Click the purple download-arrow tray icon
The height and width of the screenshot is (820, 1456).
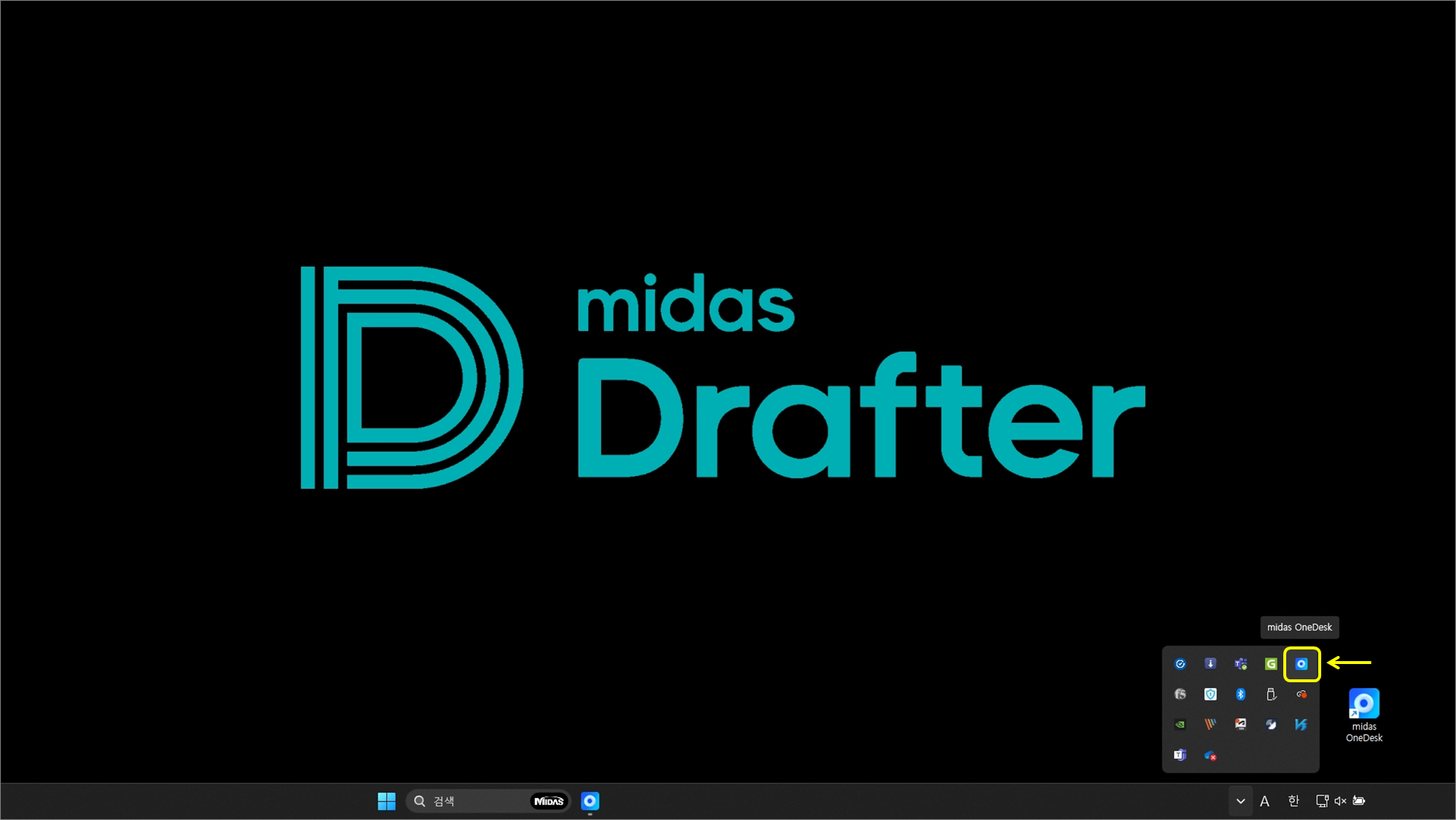1210,663
